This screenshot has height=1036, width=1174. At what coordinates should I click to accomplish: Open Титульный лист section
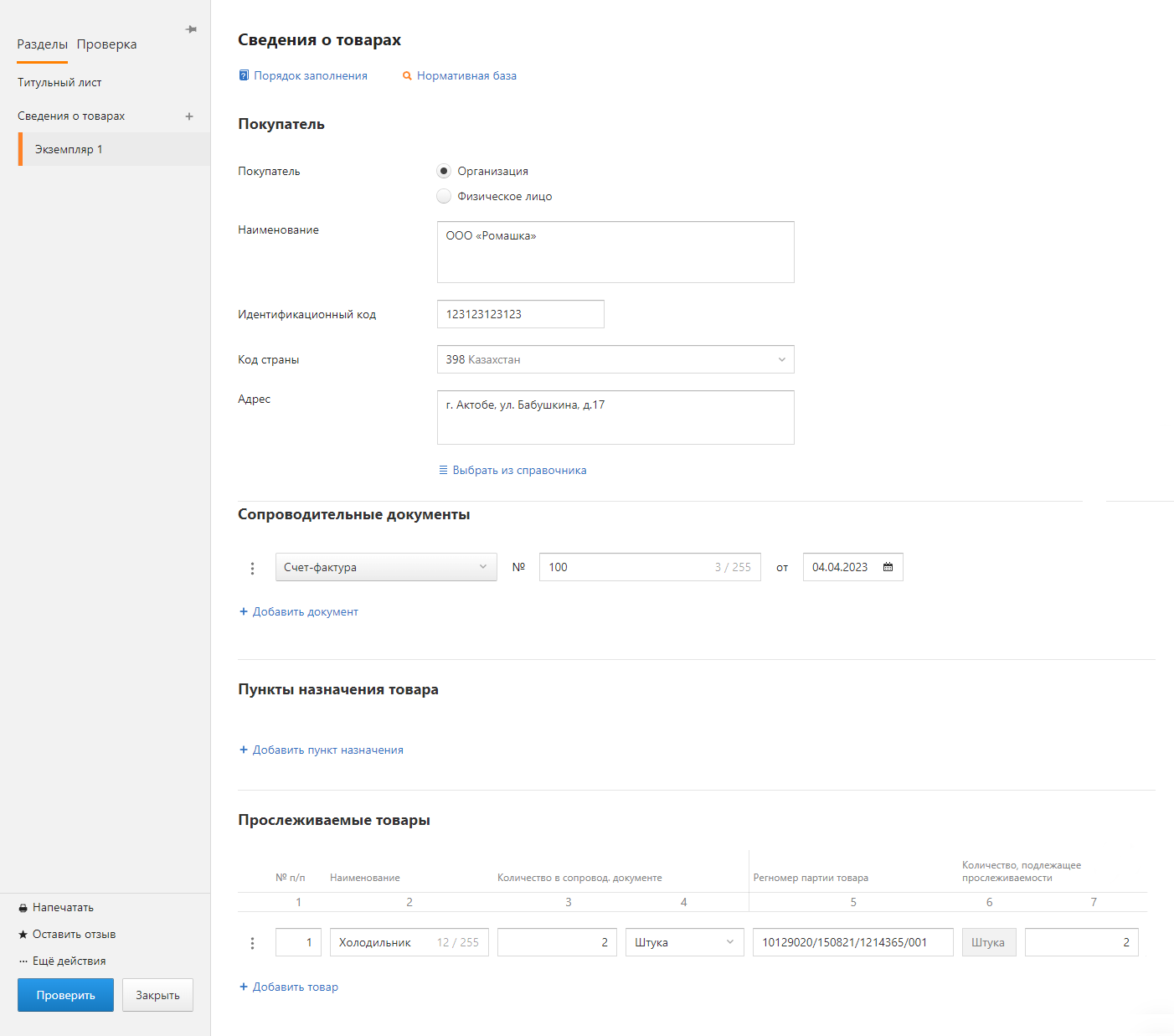tap(59, 83)
